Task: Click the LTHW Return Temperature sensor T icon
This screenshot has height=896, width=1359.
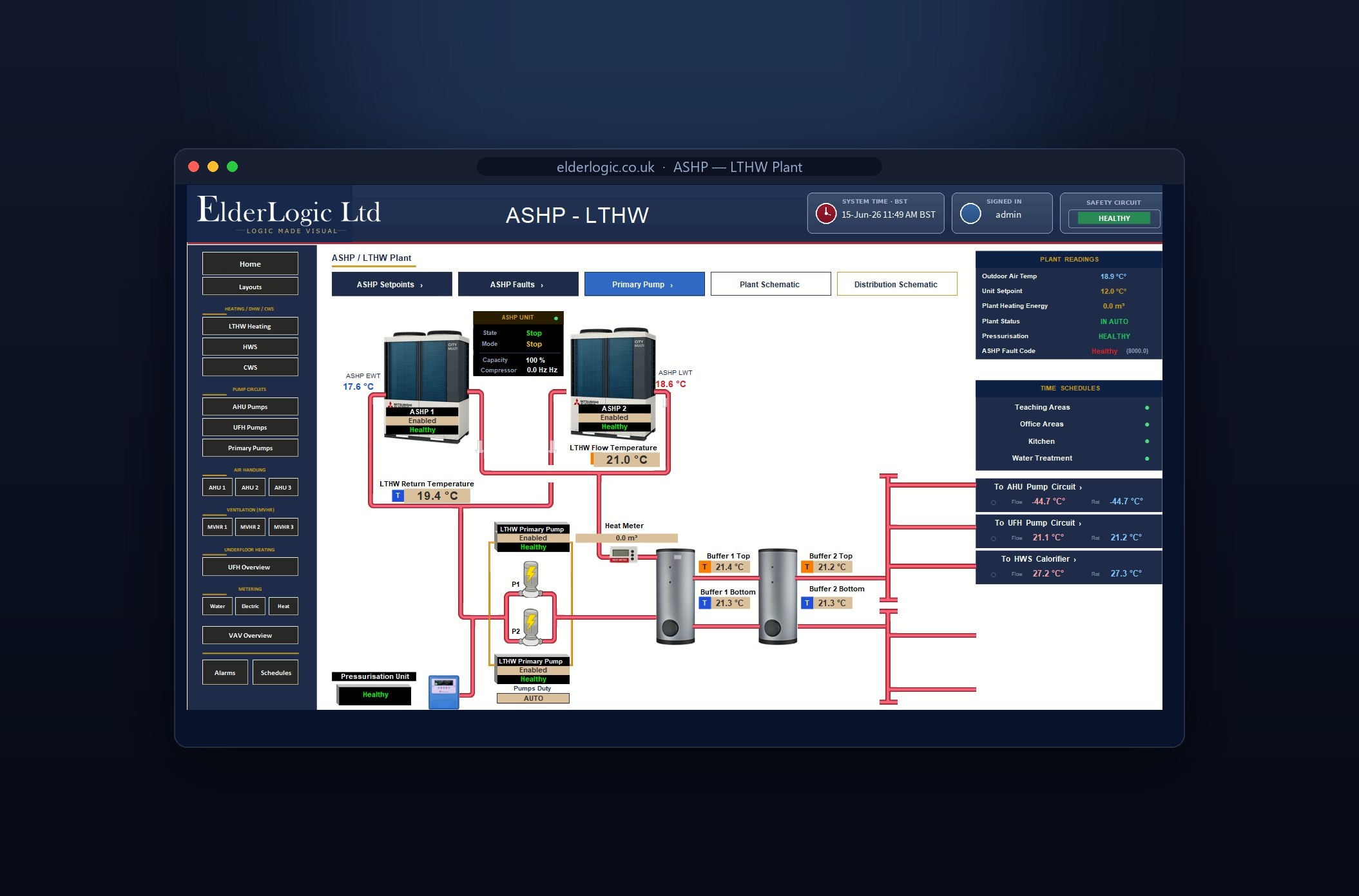Action: point(398,495)
